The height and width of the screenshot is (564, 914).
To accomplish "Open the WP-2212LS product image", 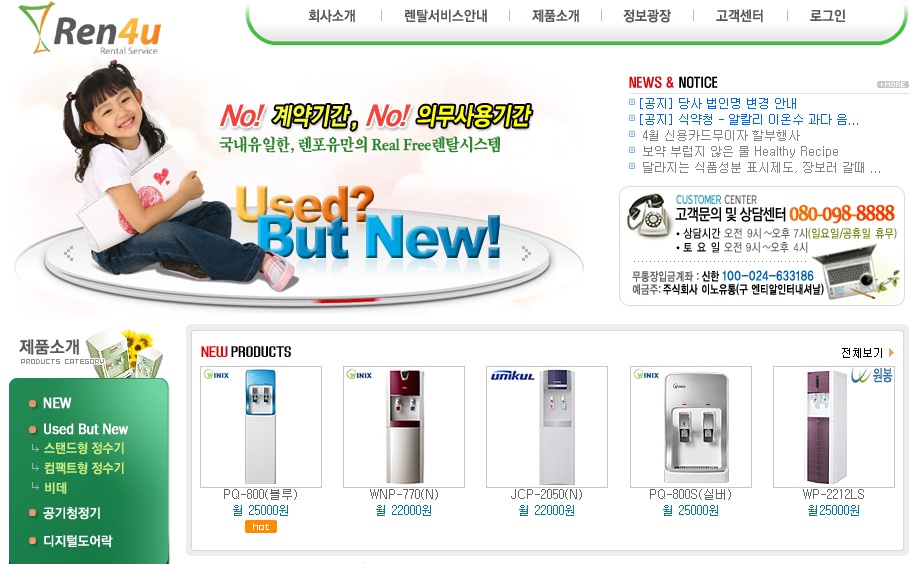I will click(x=834, y=426).
